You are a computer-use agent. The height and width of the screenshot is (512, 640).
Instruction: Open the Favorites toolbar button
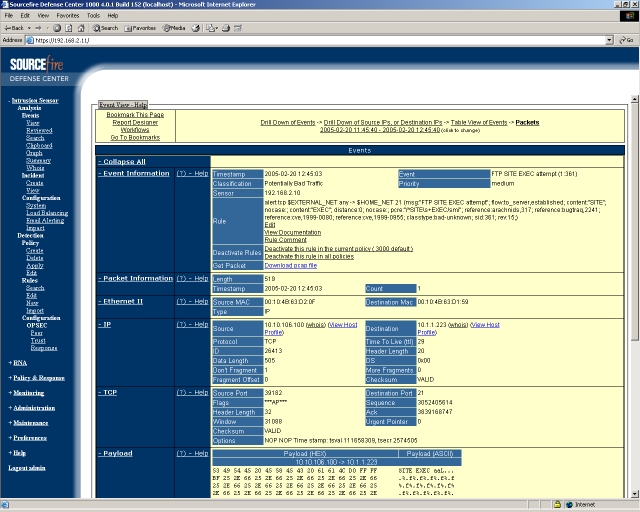pos(141,28)
